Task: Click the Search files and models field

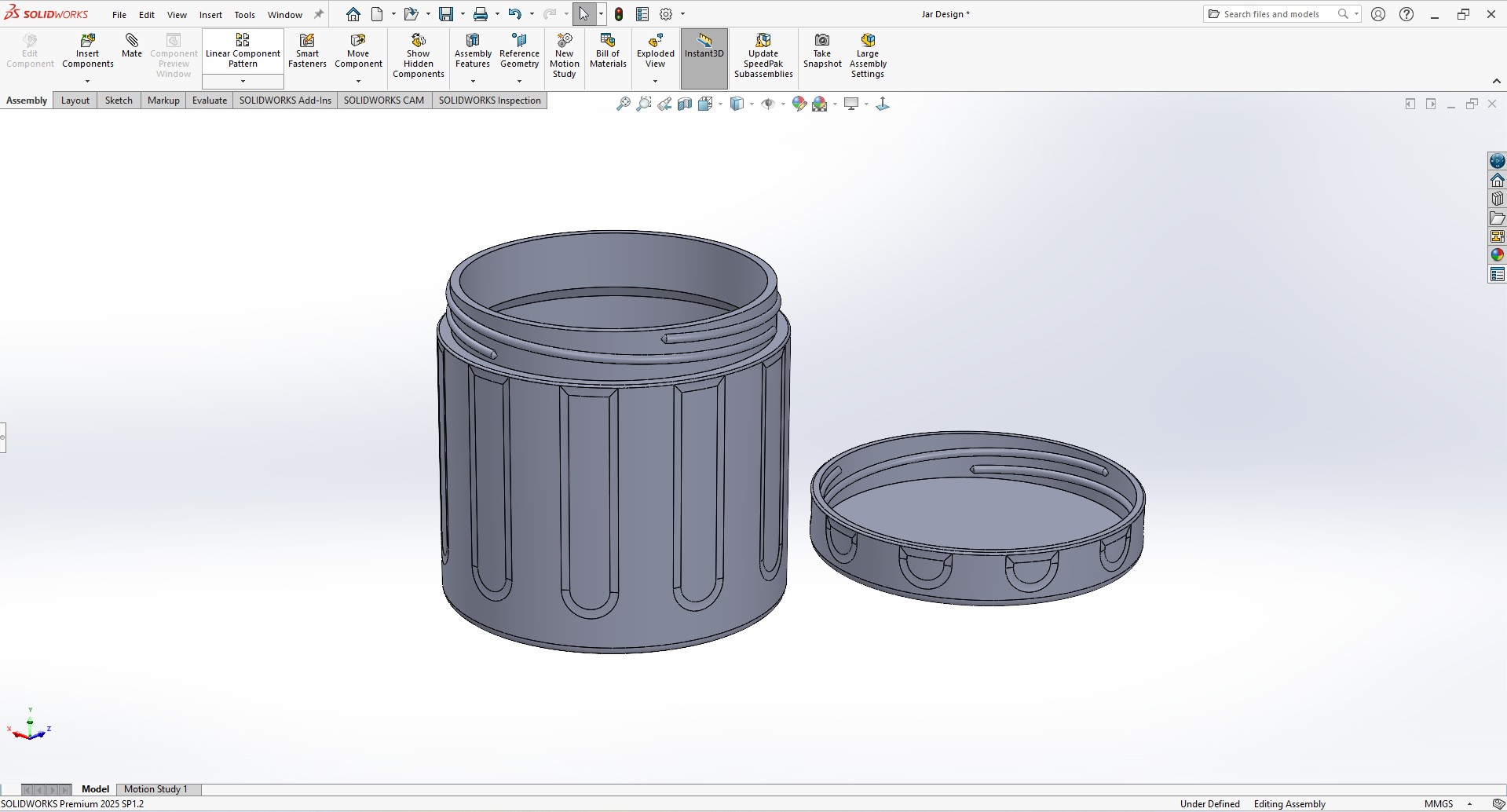Action: (x=1271, y=14)
